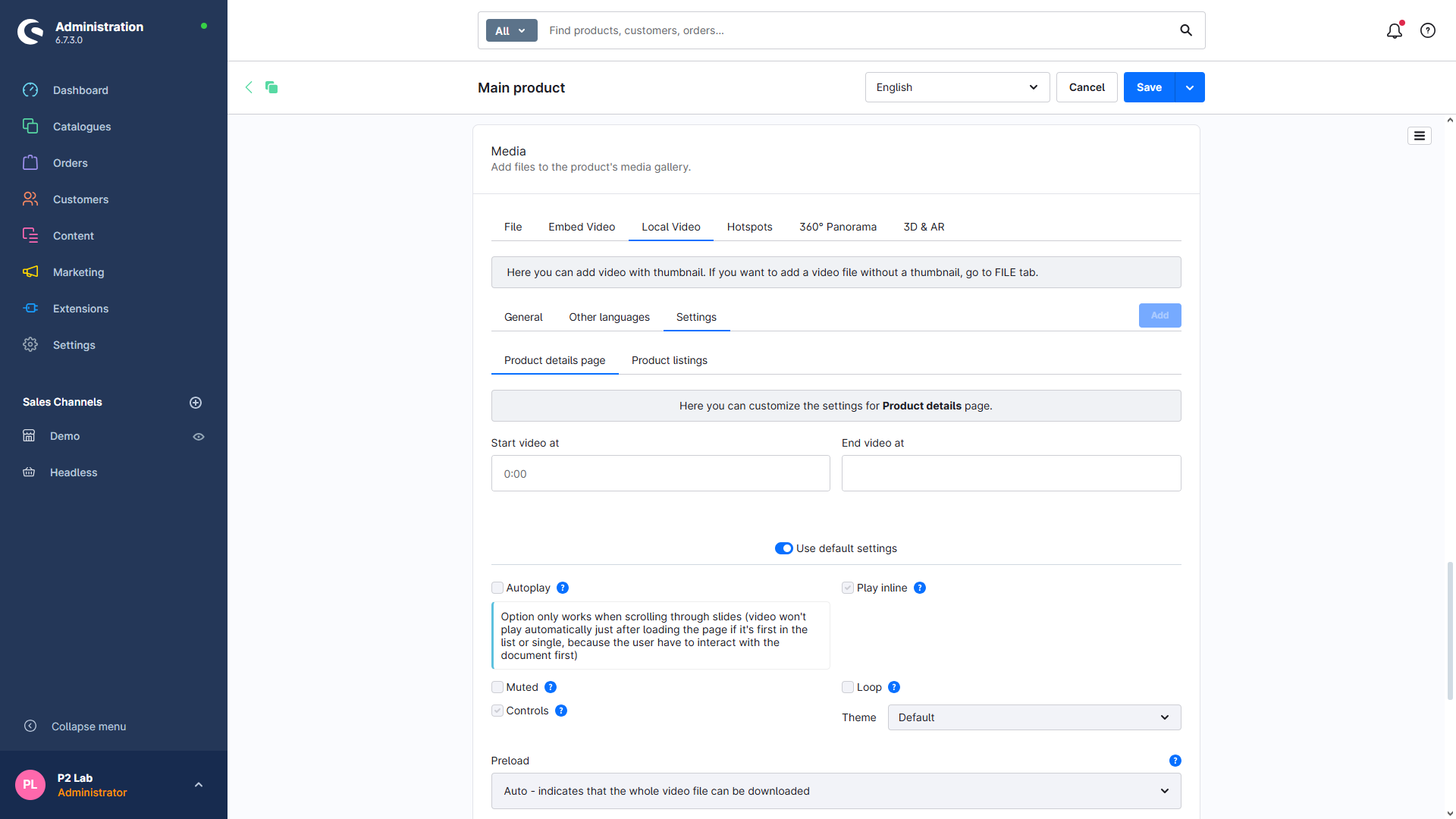Screen dimensions: 1456x819
Task: Focus the Find products search field
Action: 857,30
